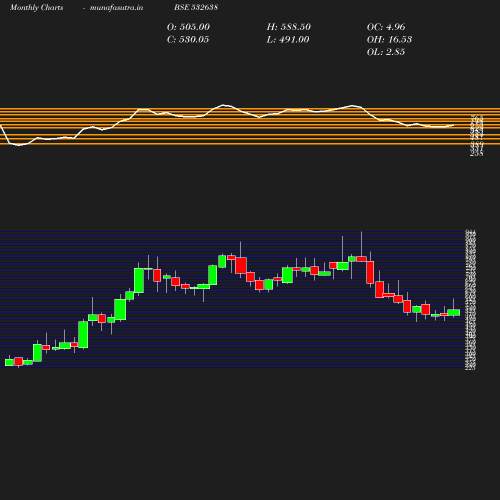Click the OH: 16.53 percentage reading
Image resolution: width=500 pixels, height=500 pixels.
tap(389, 39)
